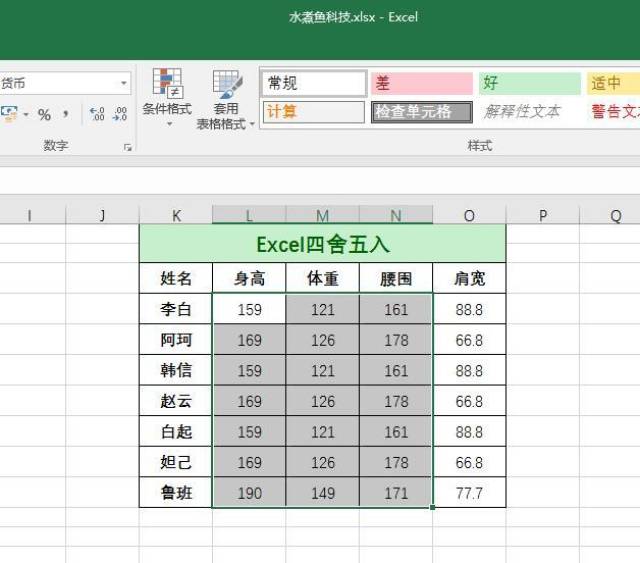This screenshot has height=563, width=640.
Task: Click the comma style icon
Action: (x=65, y=115)
